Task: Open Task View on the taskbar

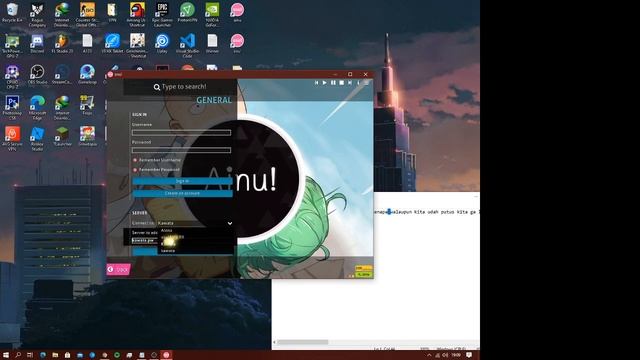Action: coord(30,355)
